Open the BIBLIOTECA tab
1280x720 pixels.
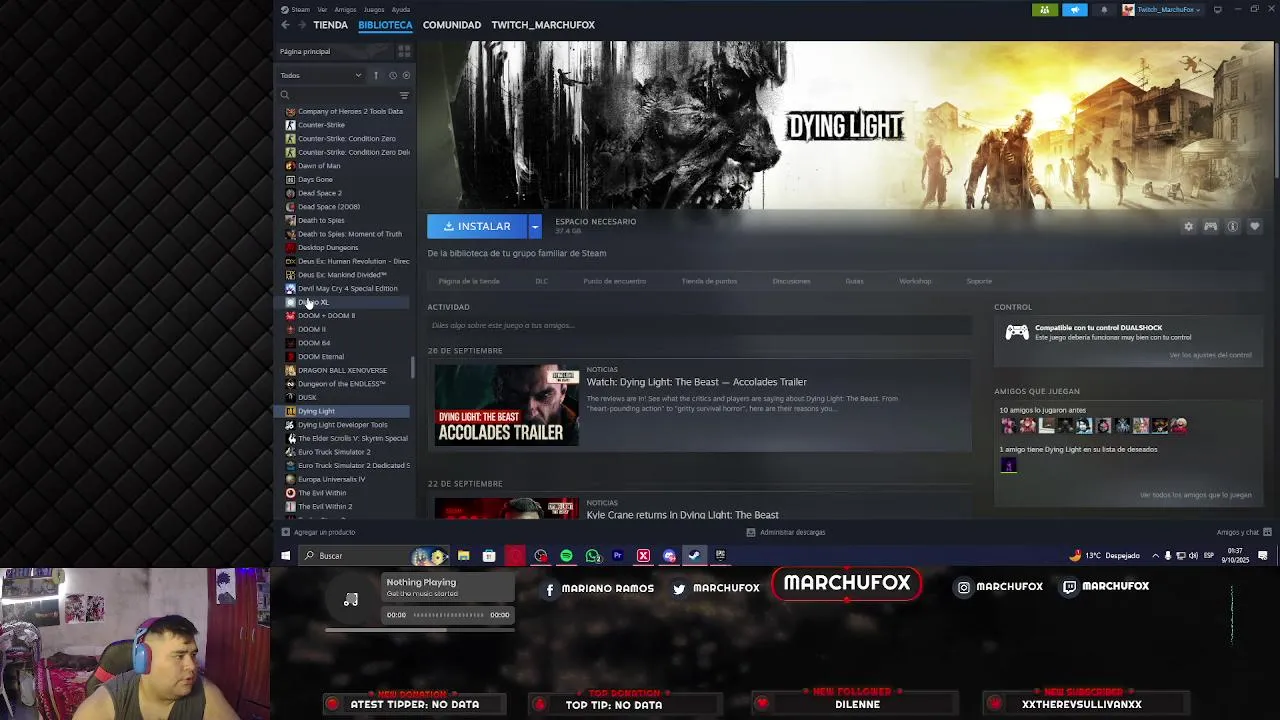385,25
